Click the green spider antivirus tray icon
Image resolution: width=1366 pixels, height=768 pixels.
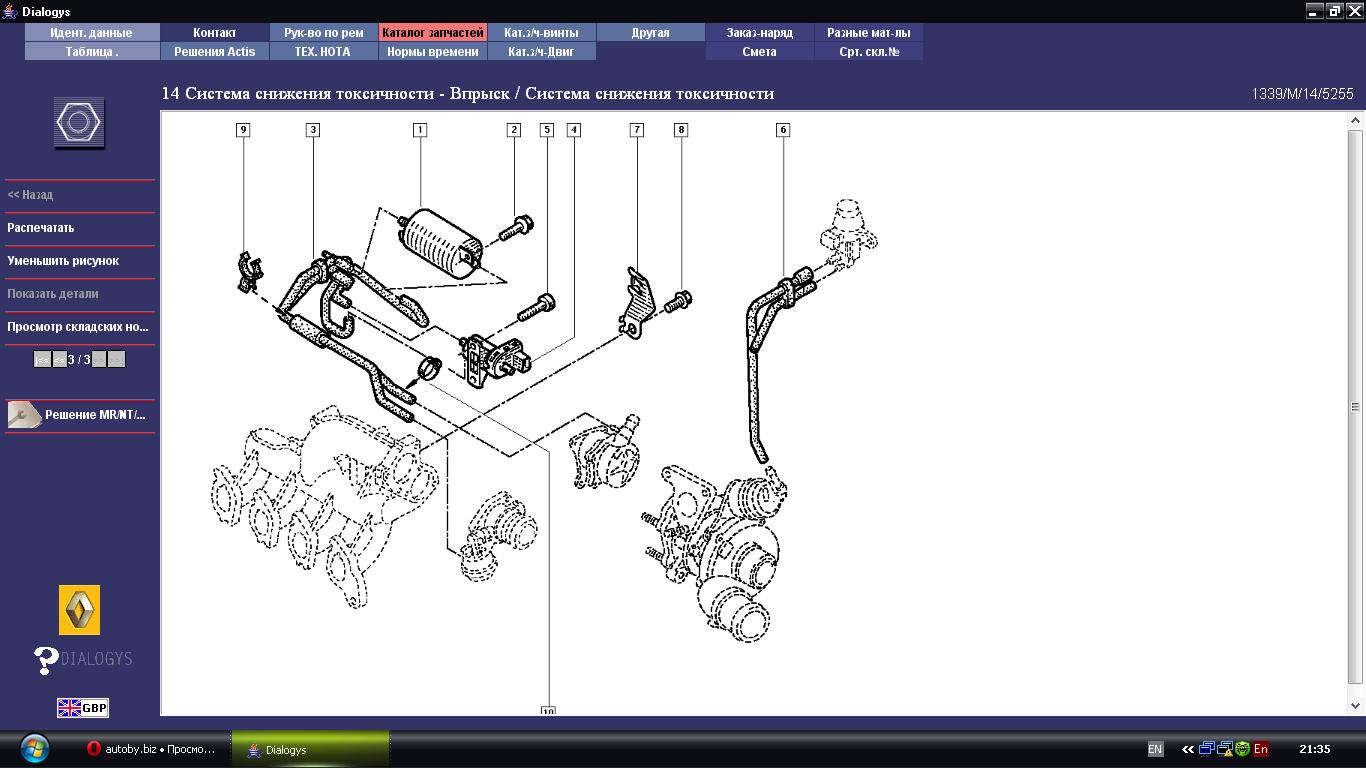click(x=1242, y=749)
